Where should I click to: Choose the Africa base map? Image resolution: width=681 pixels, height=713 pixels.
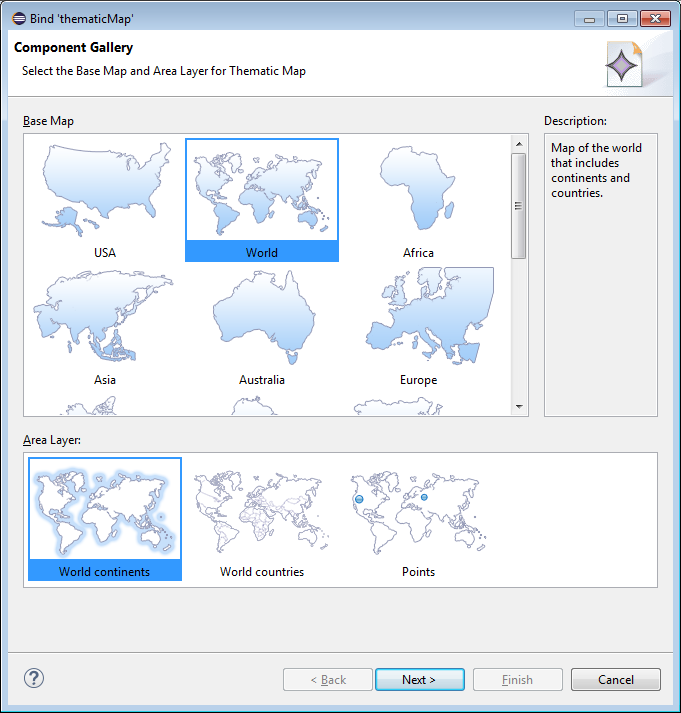[x=418, y=200]
